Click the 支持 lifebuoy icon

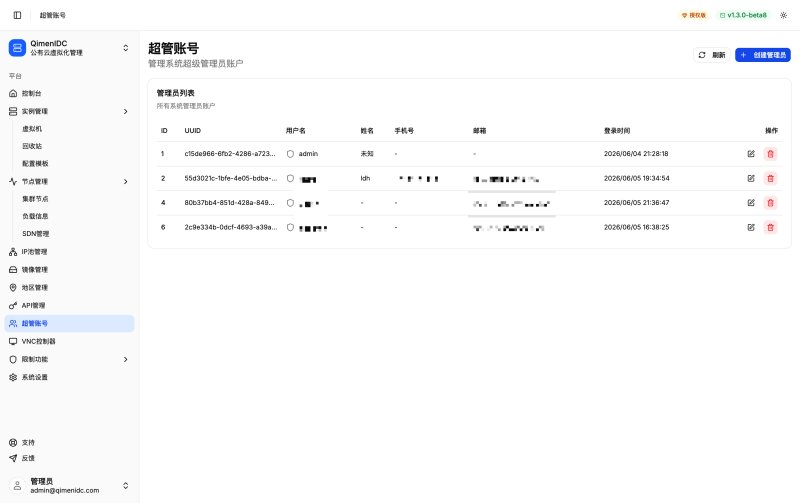13,443
